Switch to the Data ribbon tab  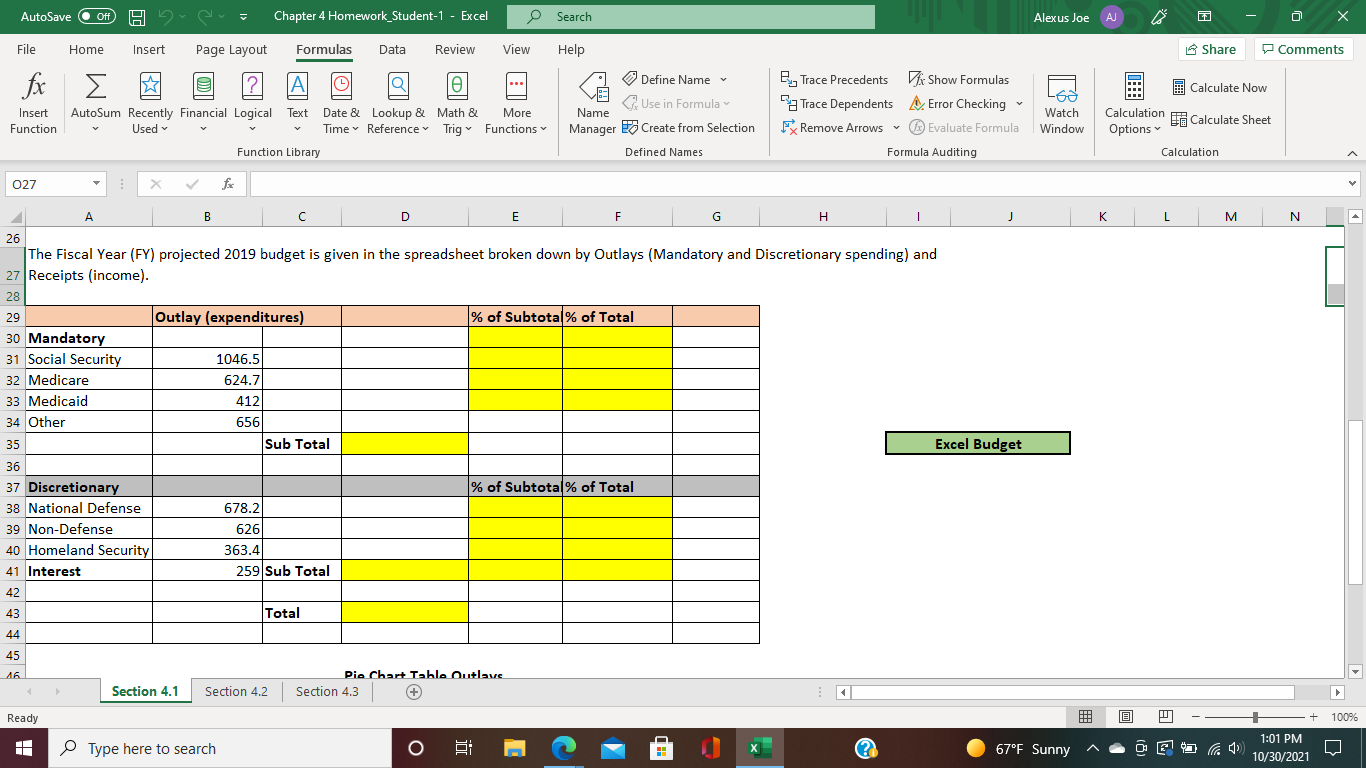392,49
